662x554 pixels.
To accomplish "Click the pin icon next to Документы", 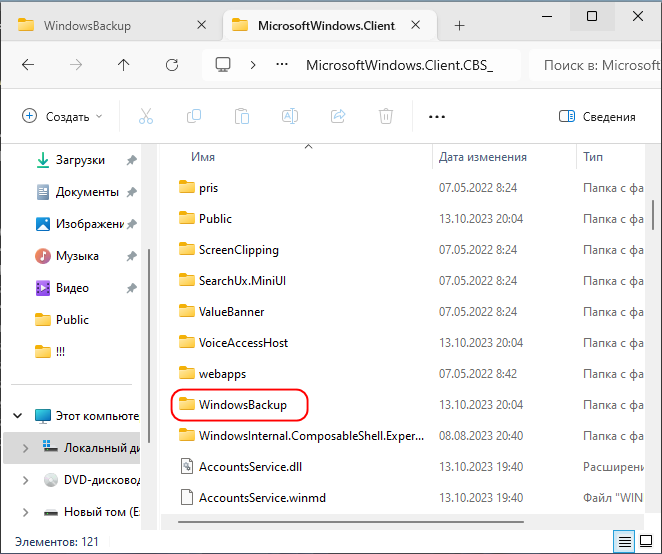I will pyautogui.click(x=132, y=192).
